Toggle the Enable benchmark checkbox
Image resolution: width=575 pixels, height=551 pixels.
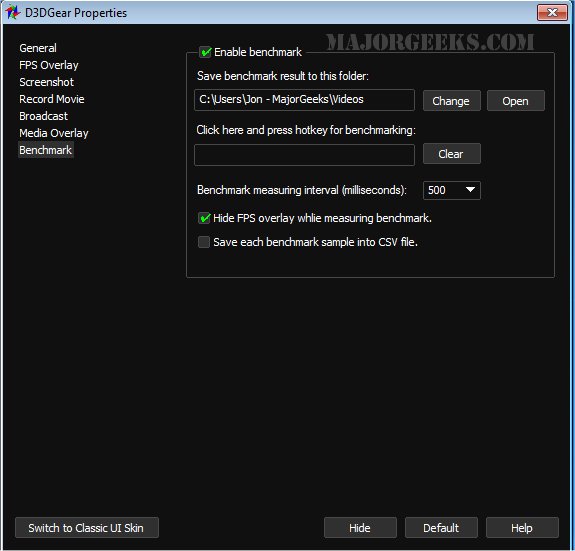(205, 52)
